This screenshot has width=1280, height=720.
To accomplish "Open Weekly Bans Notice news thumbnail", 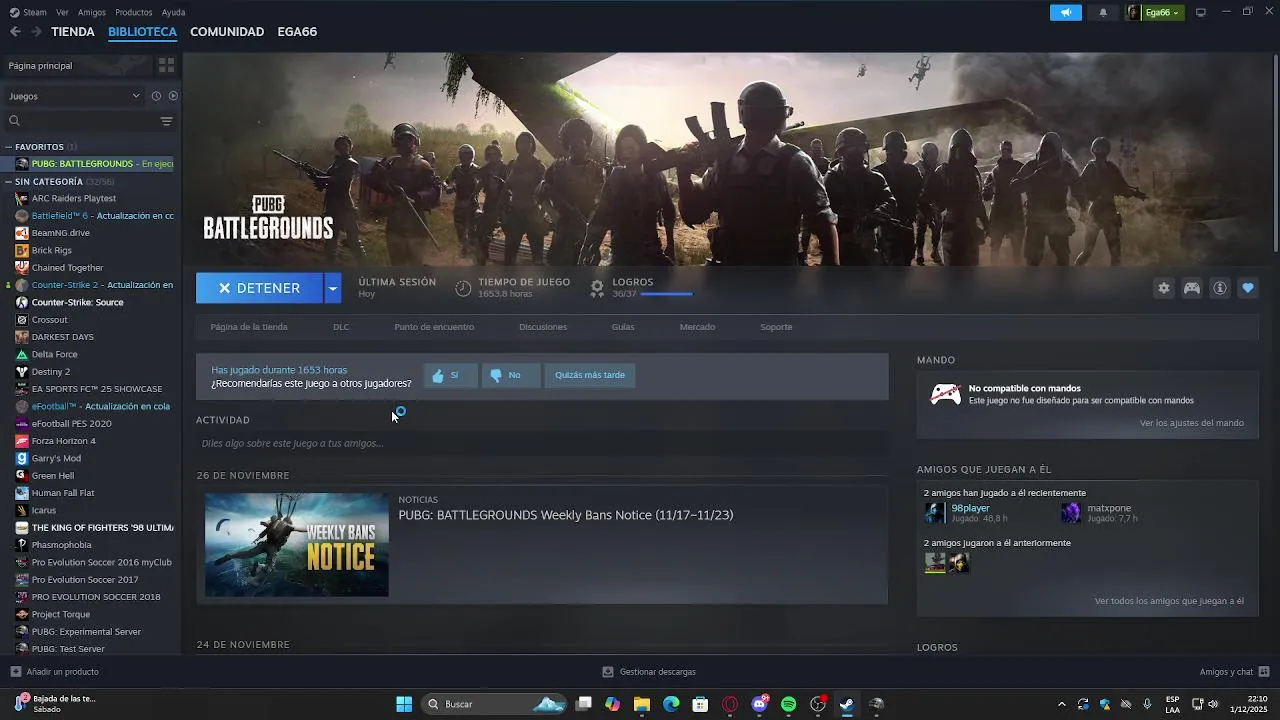I will (297, 544).
